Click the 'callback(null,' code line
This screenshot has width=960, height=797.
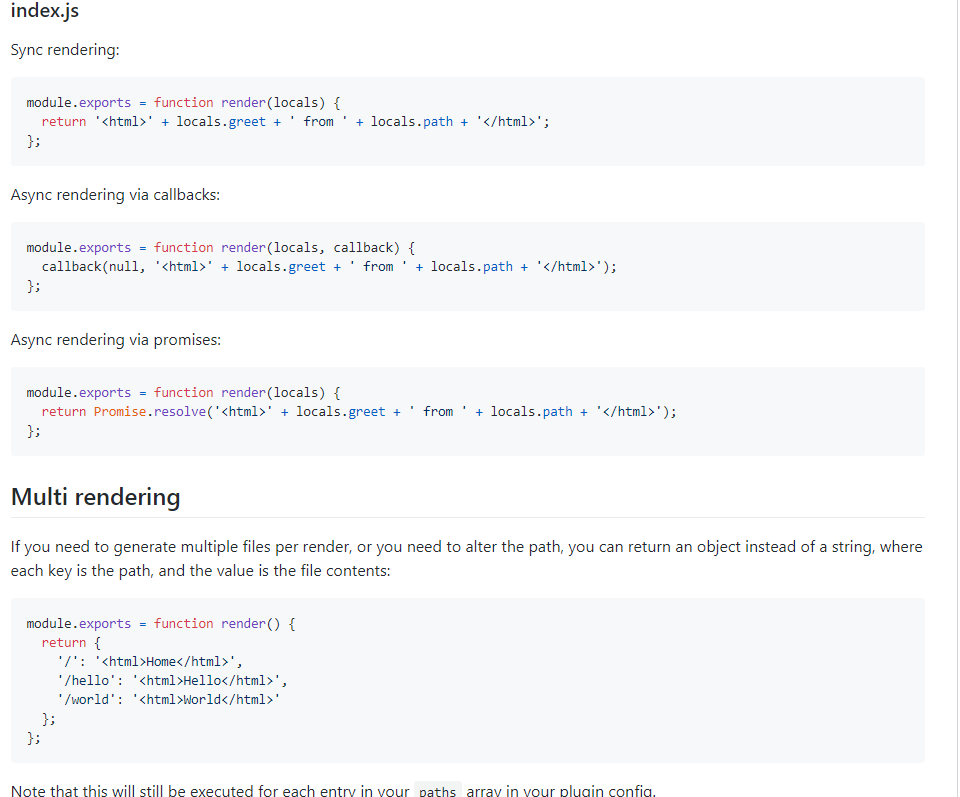(x=329, y=267)
